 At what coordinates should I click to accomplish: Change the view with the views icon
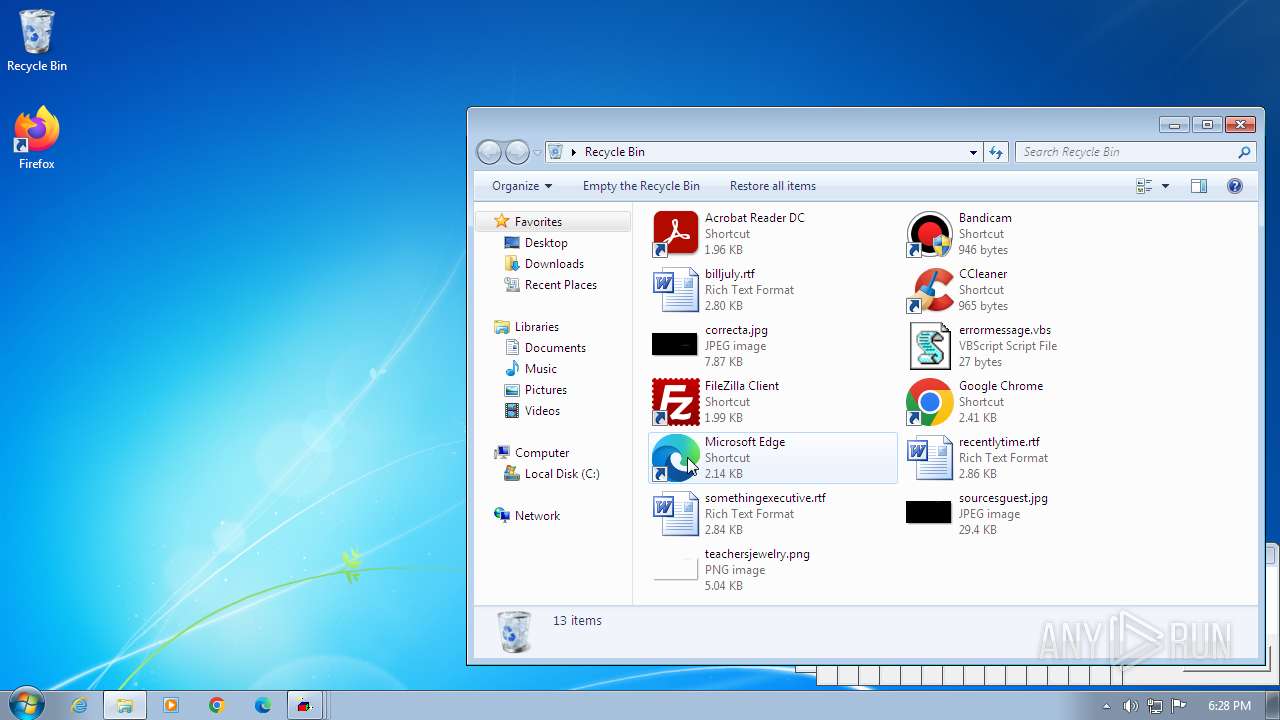click(x=1144, y=186)
